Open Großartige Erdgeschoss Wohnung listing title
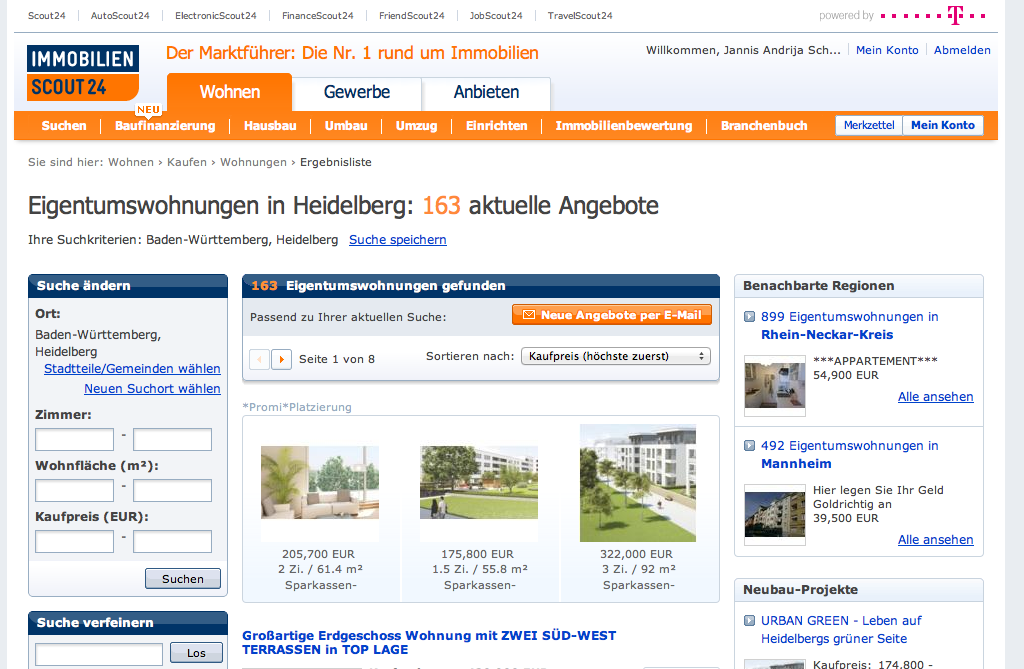 point(429,642)
